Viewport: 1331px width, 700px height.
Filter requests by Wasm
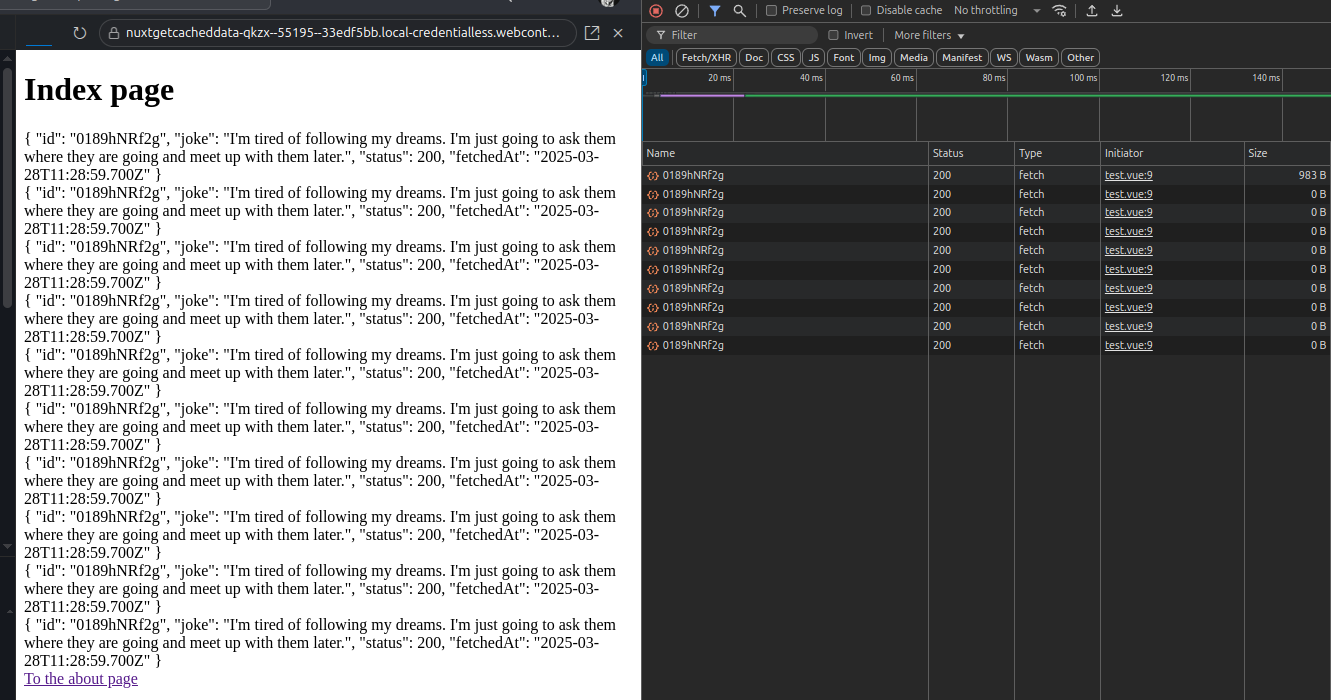coord(1039,58)
